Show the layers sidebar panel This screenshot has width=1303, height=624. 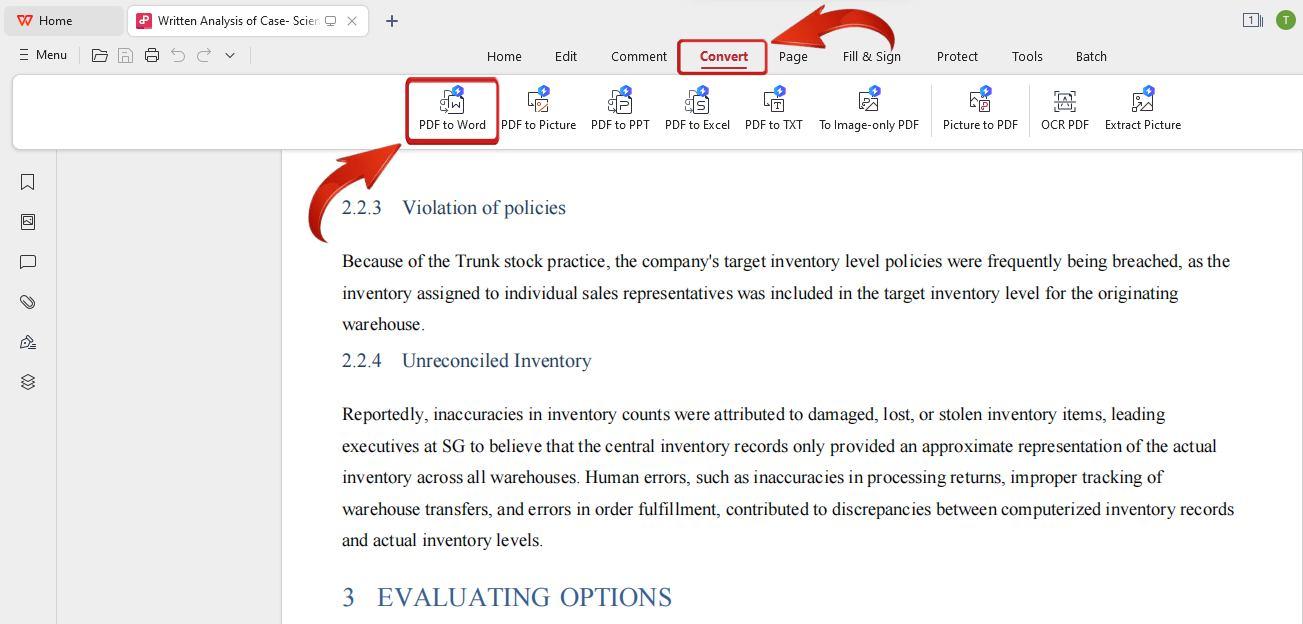28,382
